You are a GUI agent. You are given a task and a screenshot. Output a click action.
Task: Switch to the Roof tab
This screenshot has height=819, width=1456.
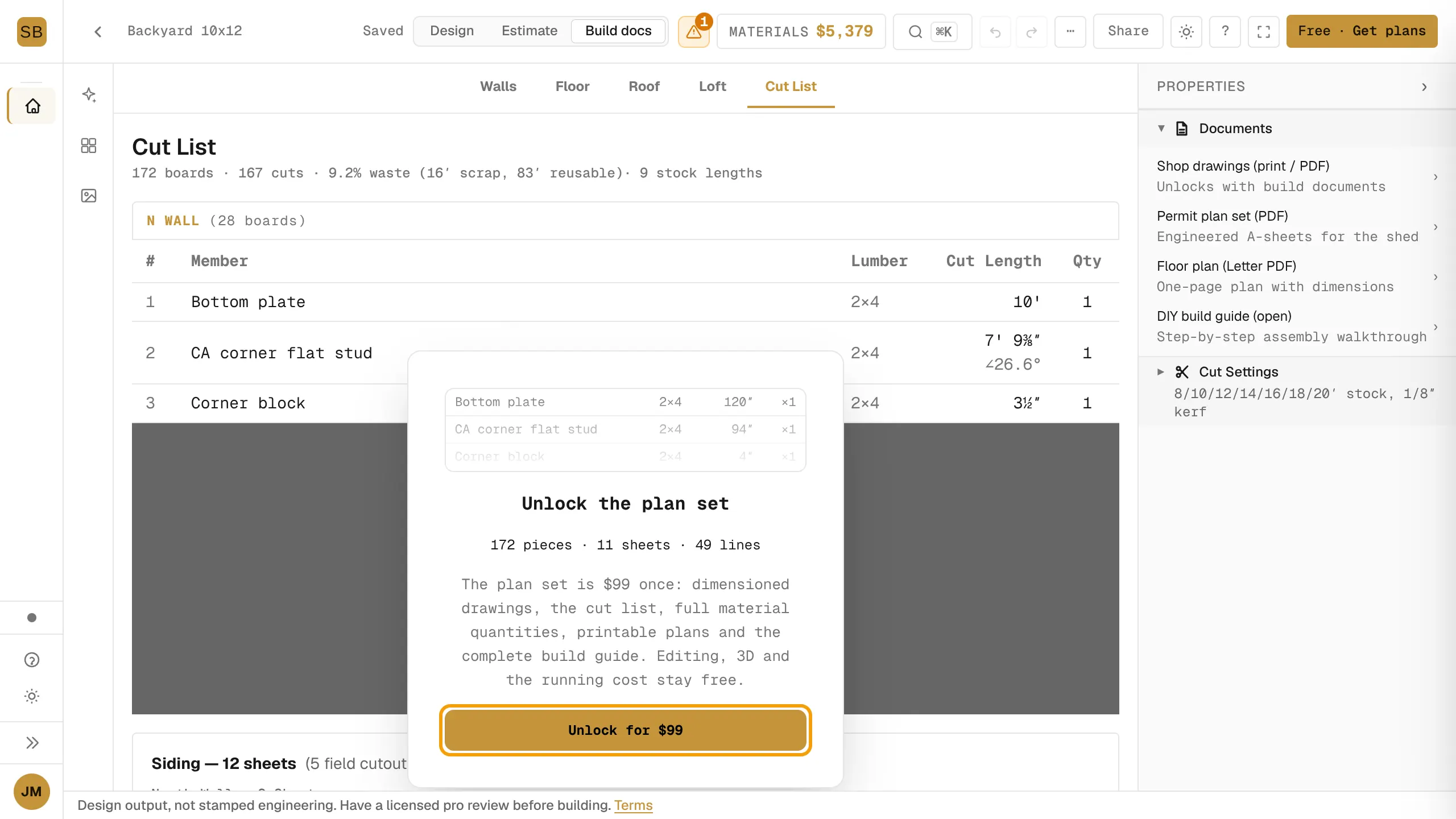click(644, 86)
